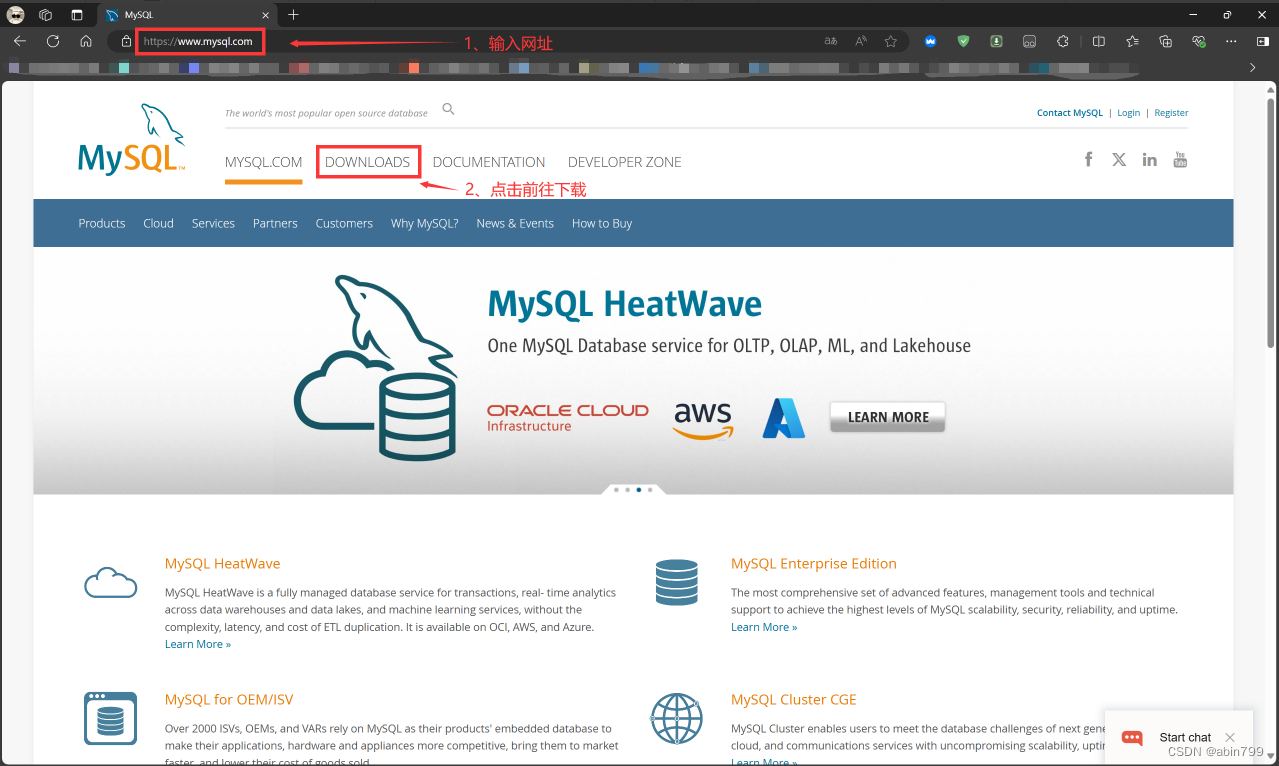Open the DEVELOPER ZONE tab

tap(625, 162)
